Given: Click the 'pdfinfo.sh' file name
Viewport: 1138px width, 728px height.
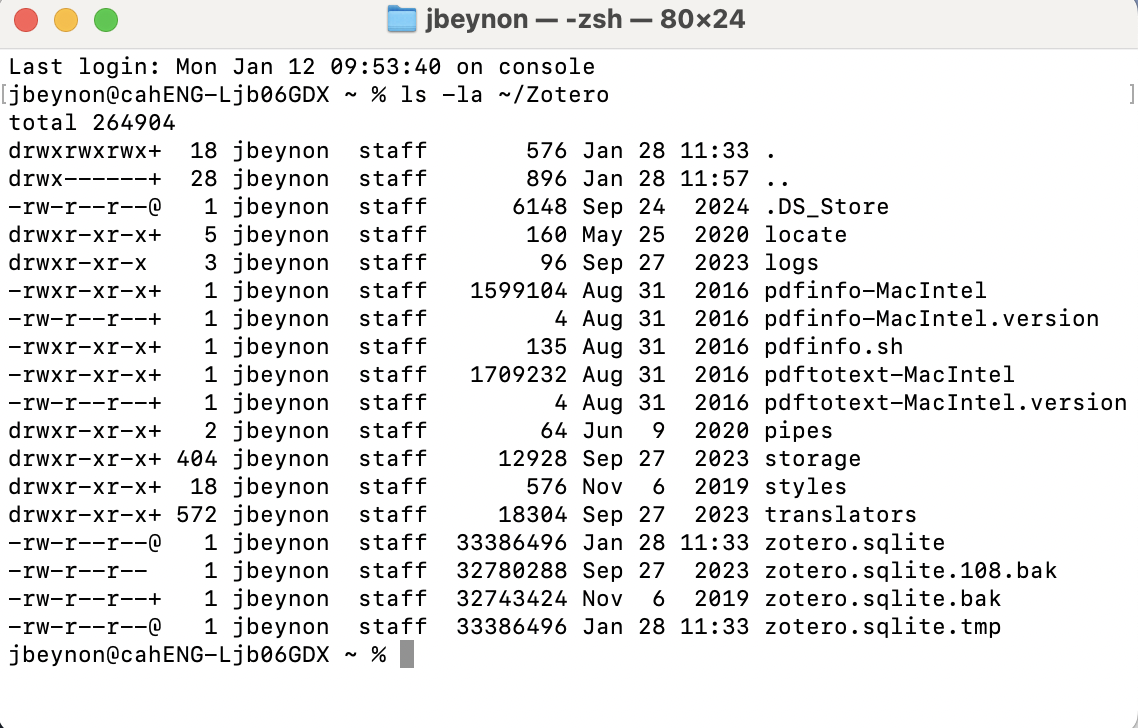Looking at the screenshot, I should pos(834,347).
